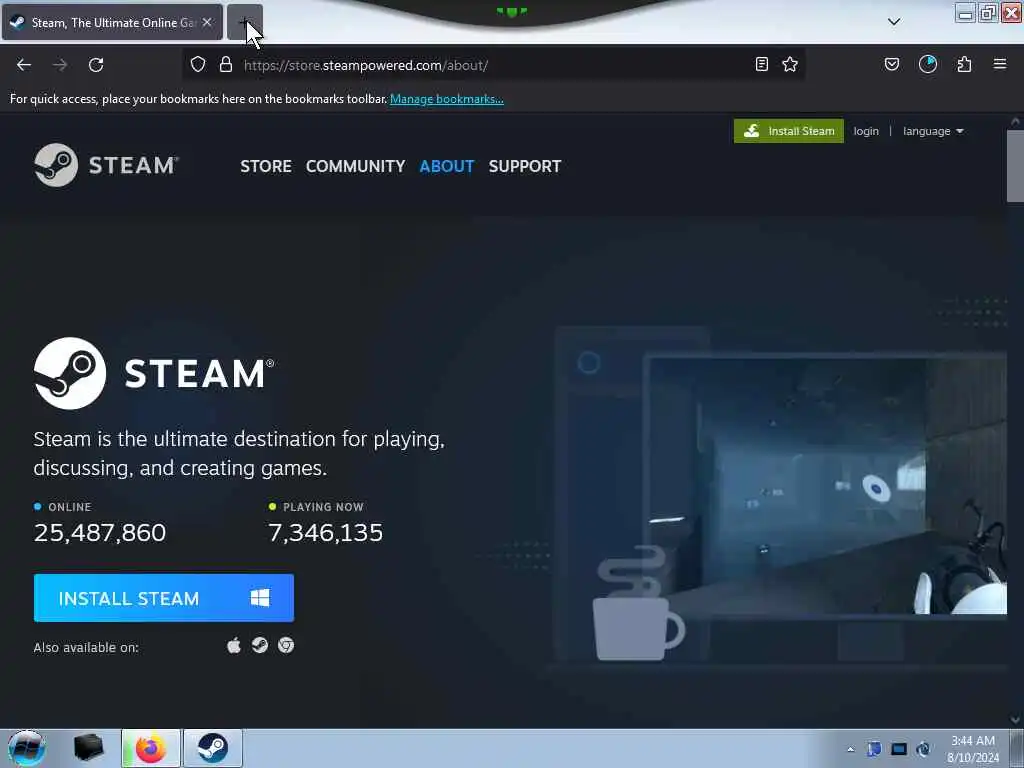Image resolution: width=1024 pixels, height=768 pixels.
Task: Open the Pocket save icon
Action: point(892,64)
